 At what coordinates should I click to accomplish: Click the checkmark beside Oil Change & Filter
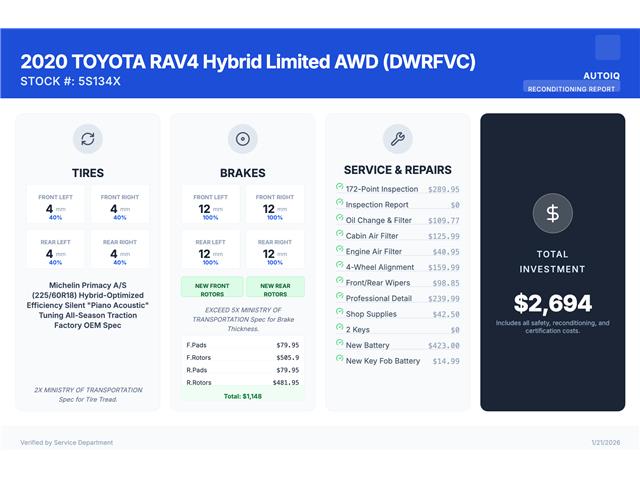pyautogui.click(x=340, y=220)
